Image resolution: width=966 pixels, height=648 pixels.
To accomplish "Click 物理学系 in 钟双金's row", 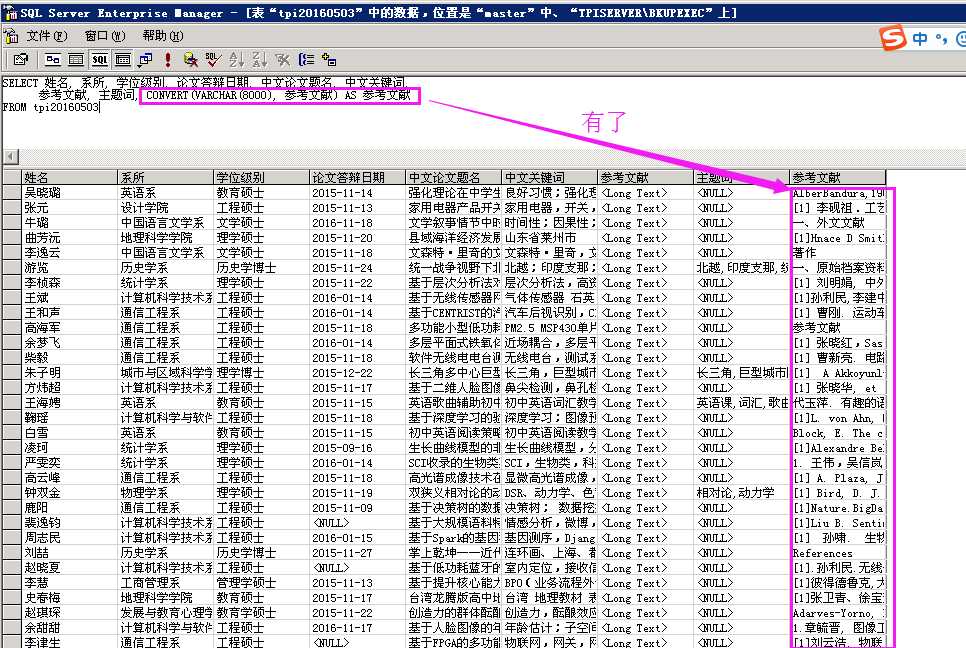I will tap(165, 493).
